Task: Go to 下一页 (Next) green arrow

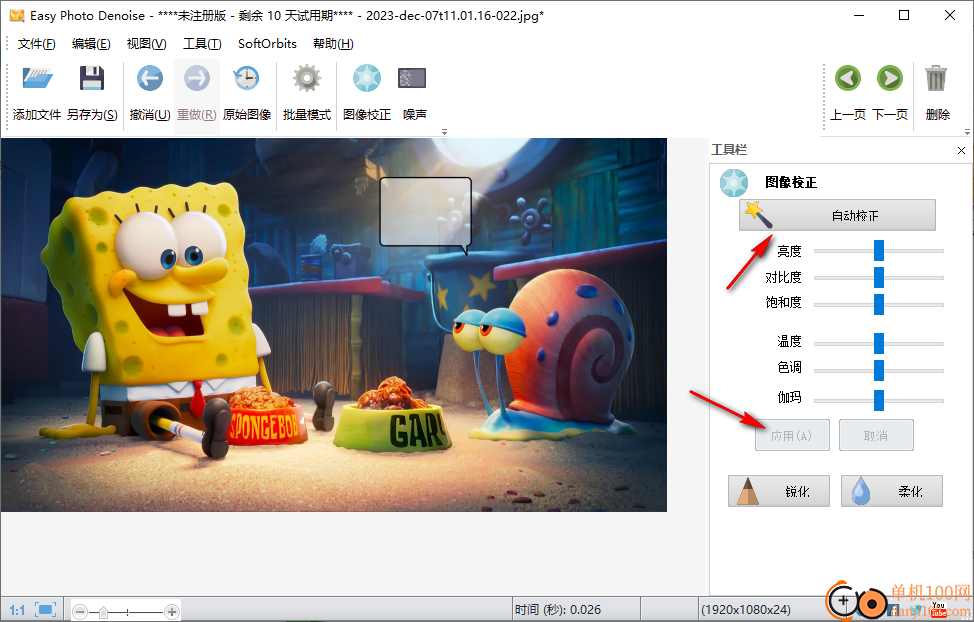Action: coord(890,78)
